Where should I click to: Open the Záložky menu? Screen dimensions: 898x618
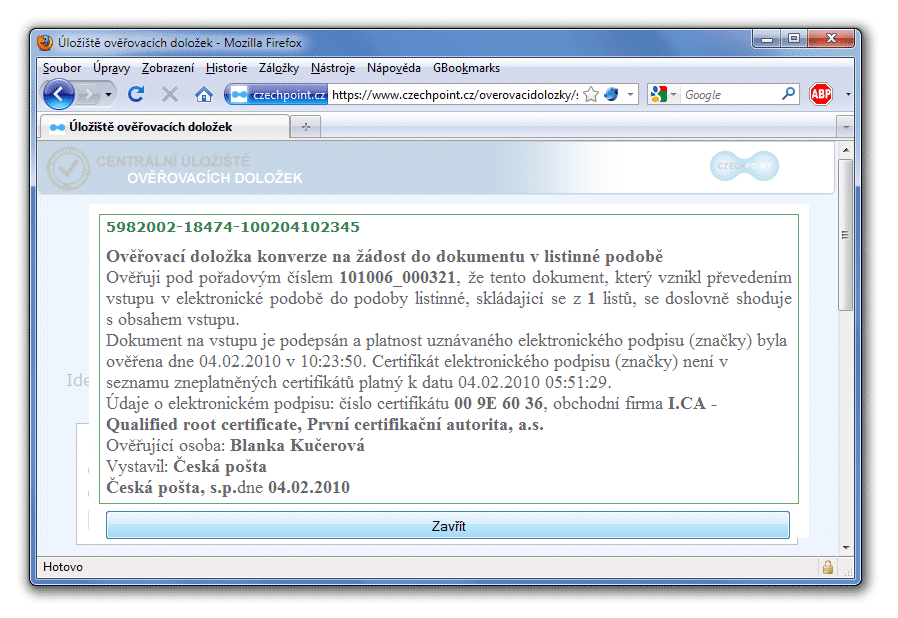pos(279,68)
